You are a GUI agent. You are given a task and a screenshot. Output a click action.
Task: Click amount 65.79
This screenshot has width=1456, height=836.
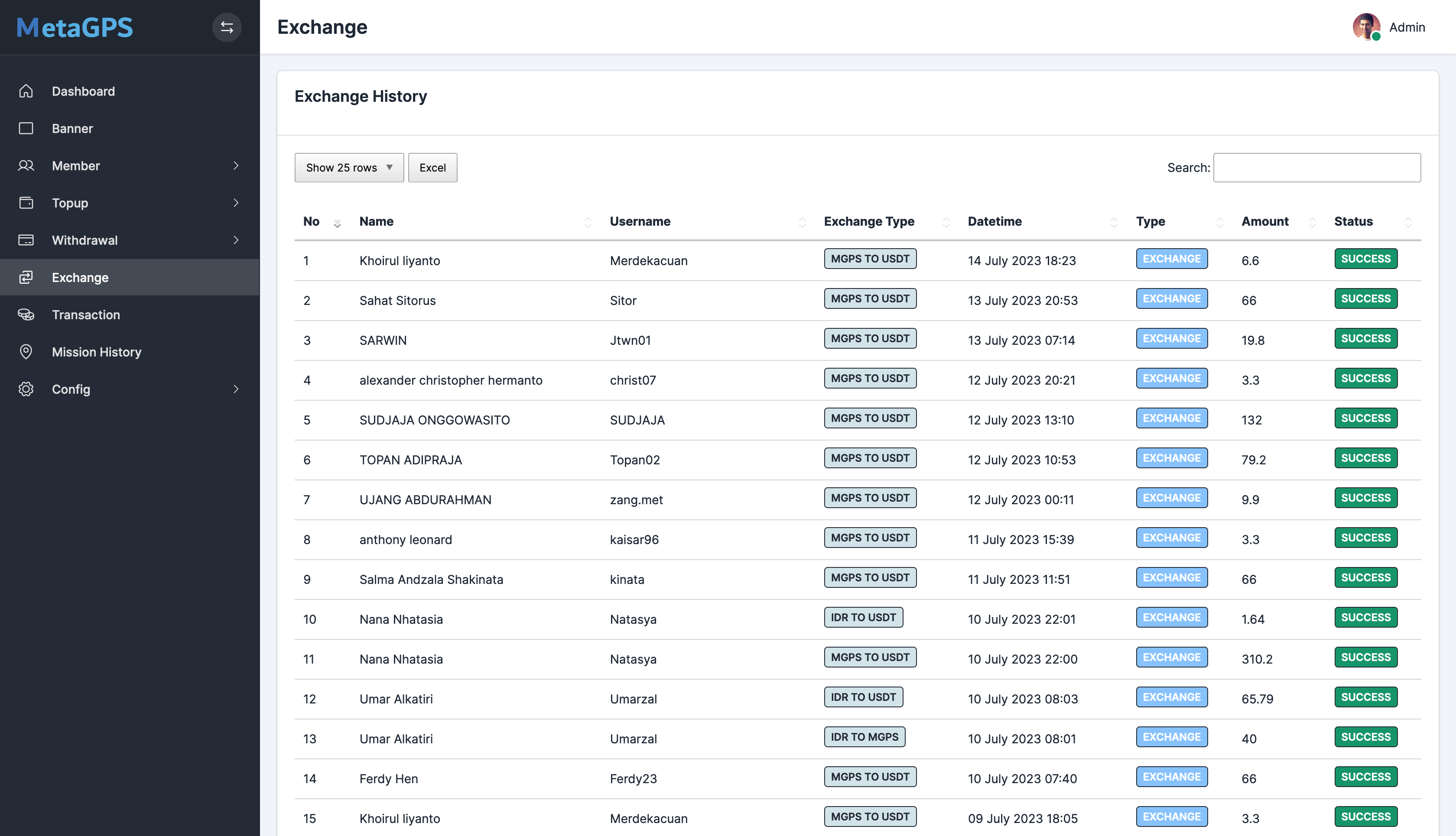(x=1257, y=699)
